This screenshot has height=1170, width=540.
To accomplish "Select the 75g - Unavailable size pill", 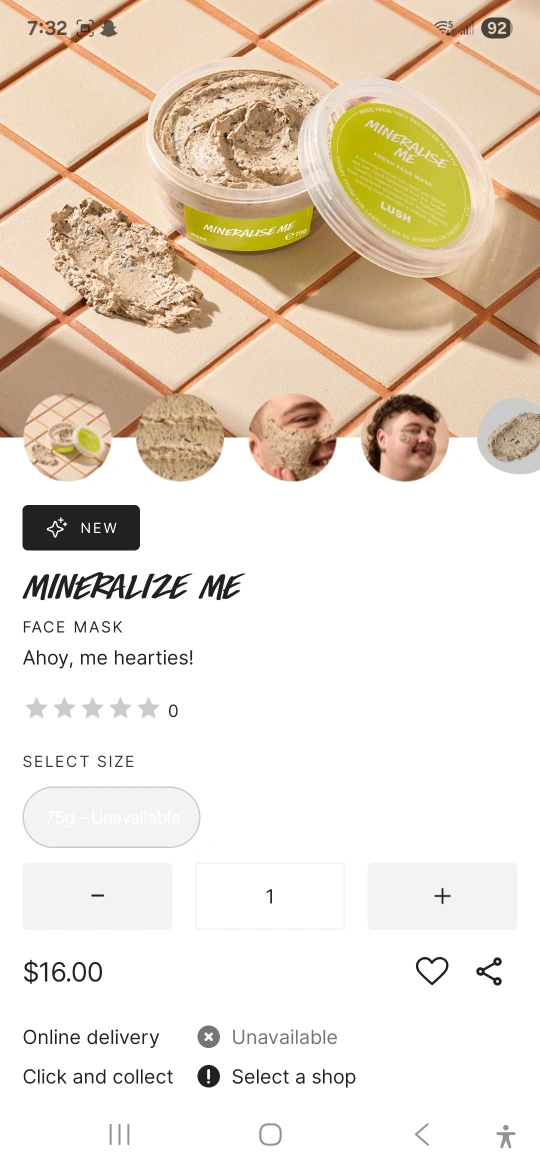I will click(x=111, y=817).
